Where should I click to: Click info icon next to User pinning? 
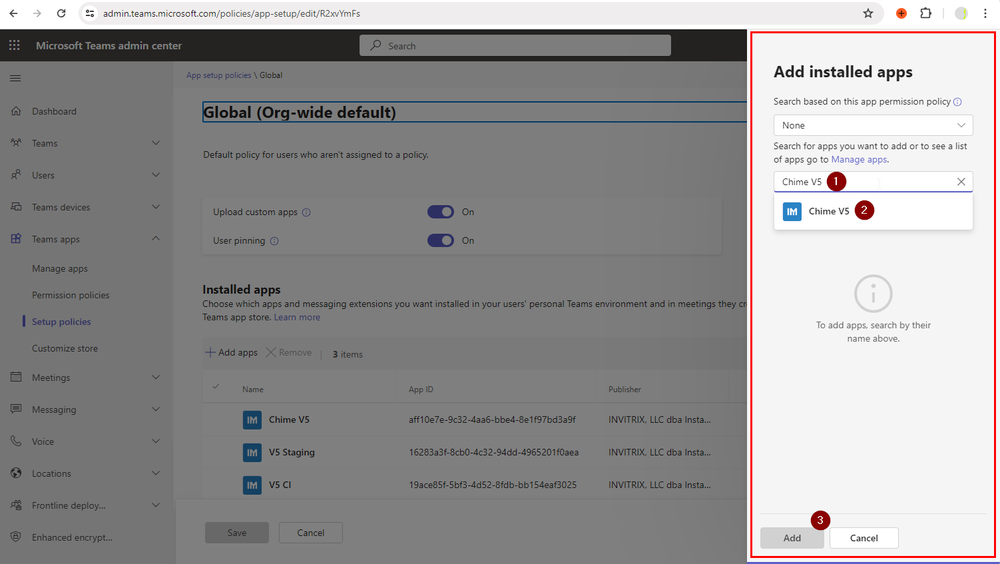[x=274, y=241]
